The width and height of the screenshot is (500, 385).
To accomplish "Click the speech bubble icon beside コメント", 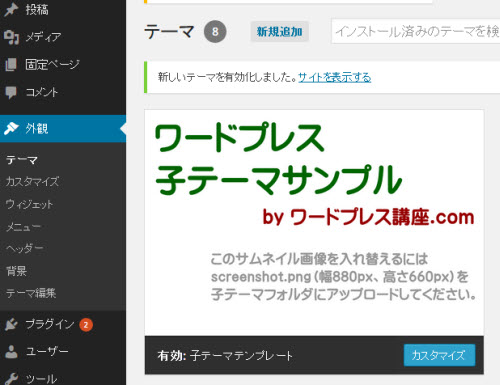I will coord(11,92).
